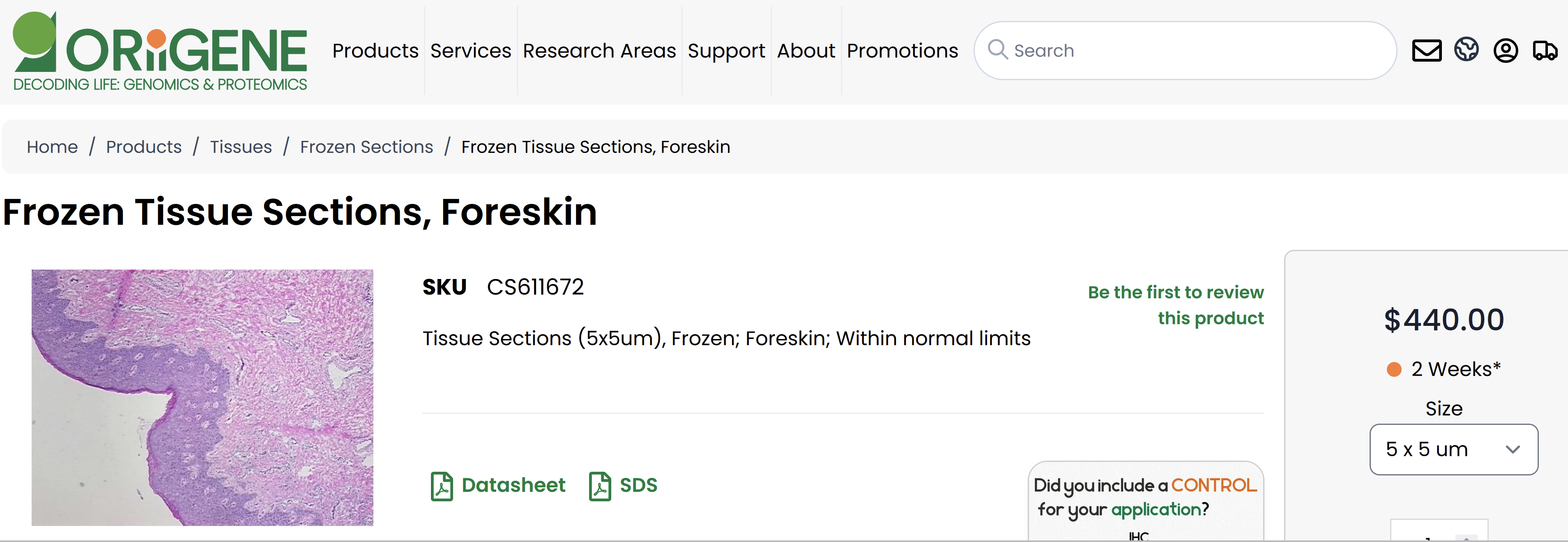Open the foreskin tissue section image
1568x542 pixels.
coord(202,397)
